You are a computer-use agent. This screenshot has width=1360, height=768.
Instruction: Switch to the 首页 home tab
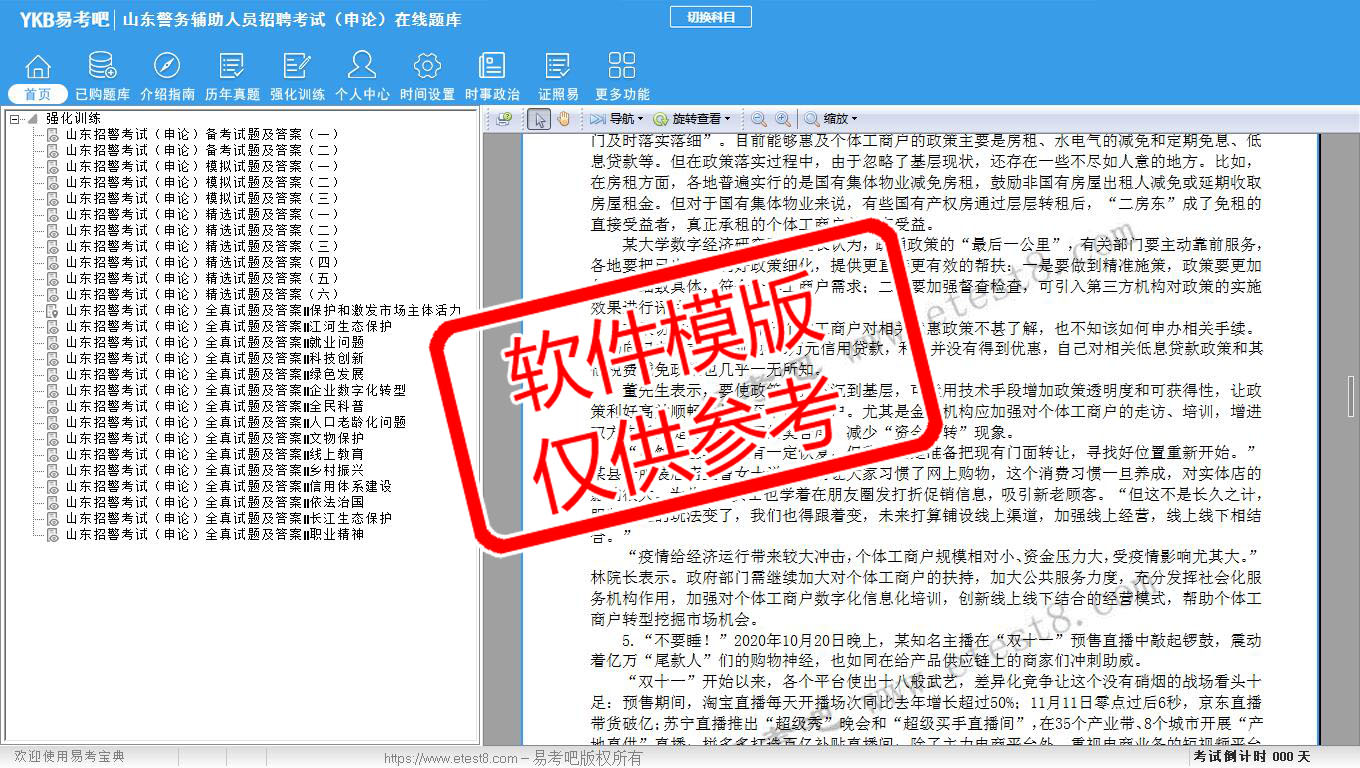click(38, 94)
